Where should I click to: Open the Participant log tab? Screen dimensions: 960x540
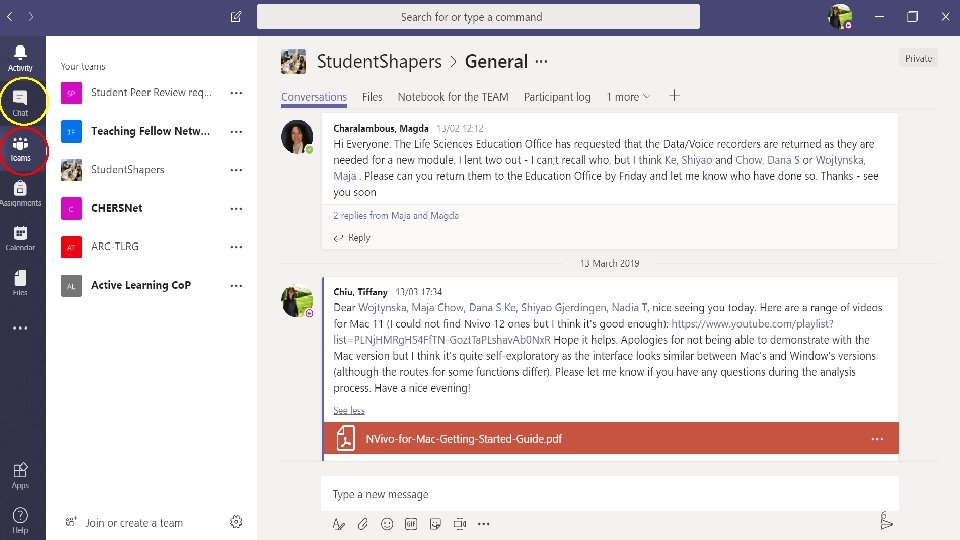(x=557, y=97)
